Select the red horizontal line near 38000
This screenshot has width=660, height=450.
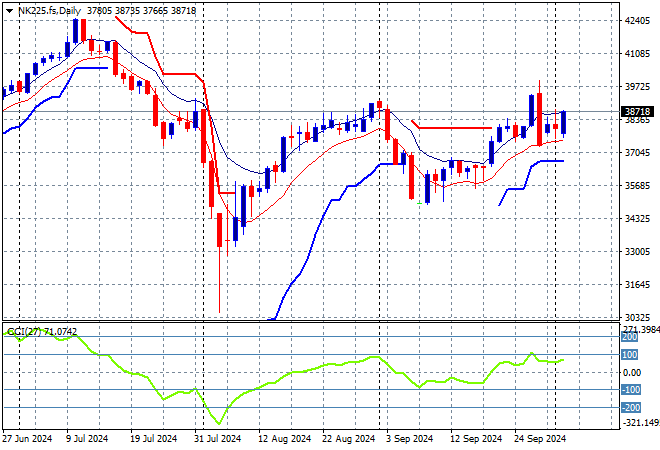click(x=450, y=128)
